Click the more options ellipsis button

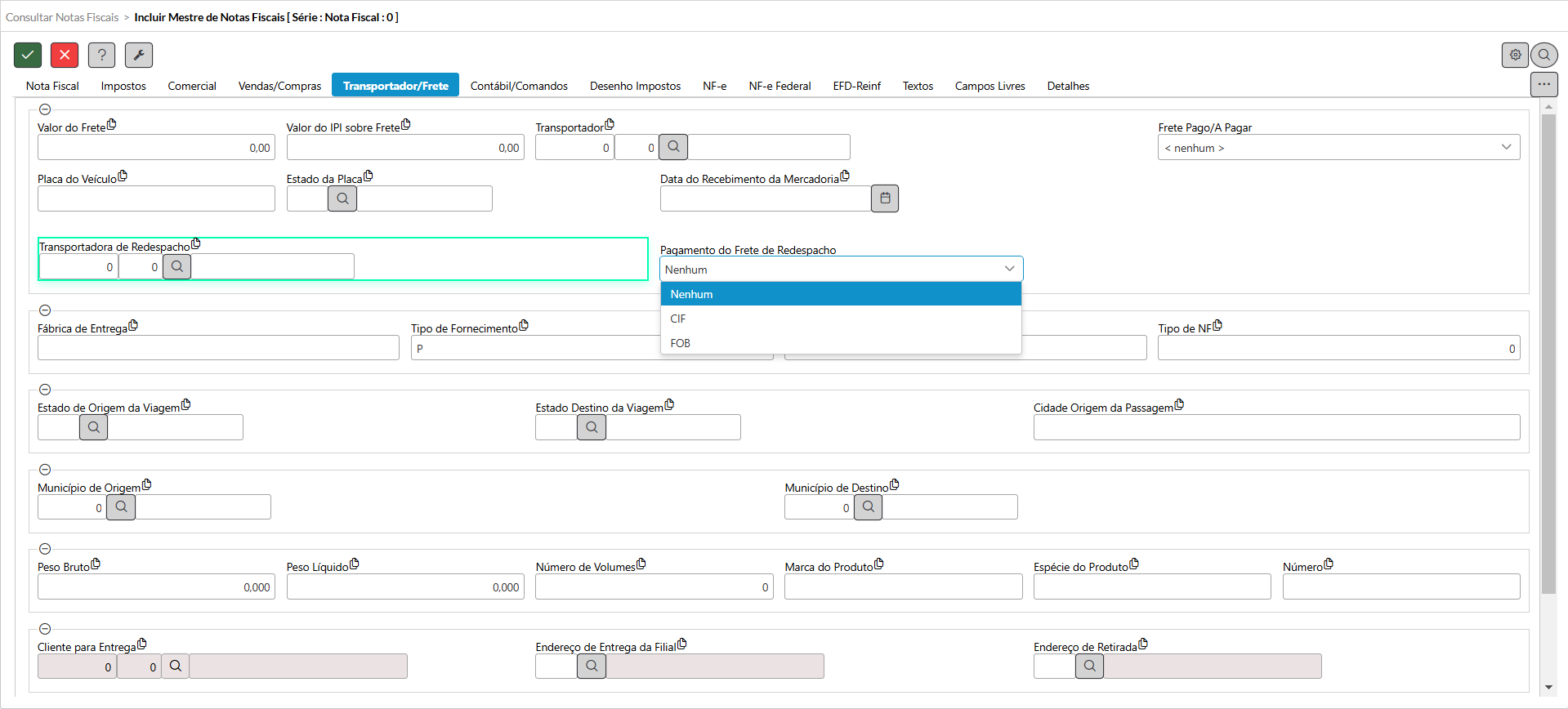point(1543,84)
